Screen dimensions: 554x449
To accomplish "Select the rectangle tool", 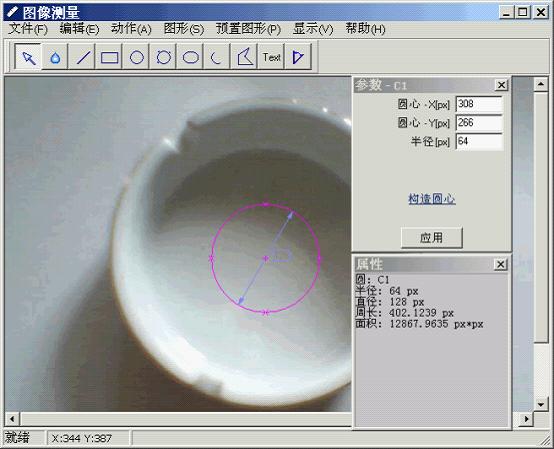I will click(110, 57).
